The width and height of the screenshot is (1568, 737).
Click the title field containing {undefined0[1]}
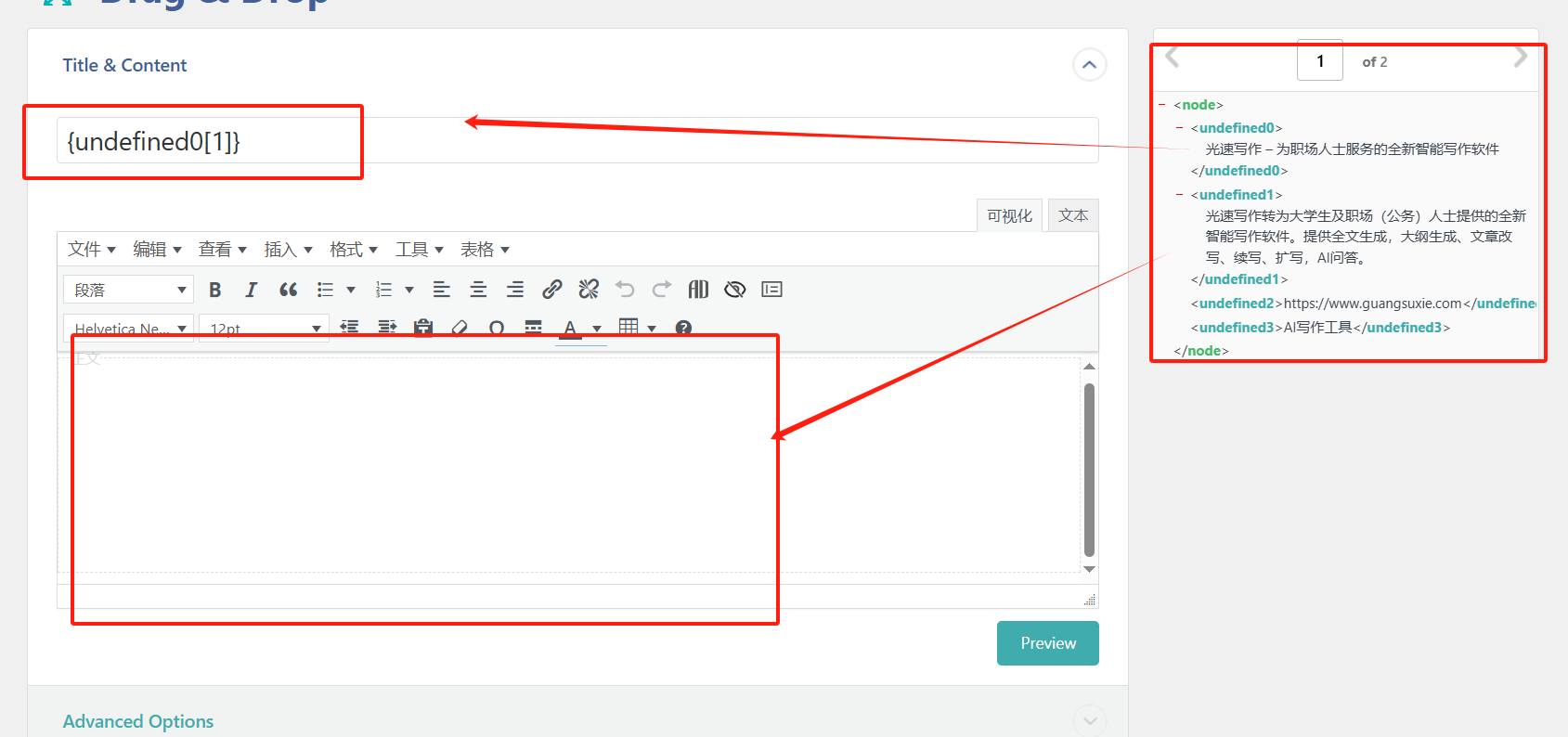pyautogui.click(x=576, y=141)
